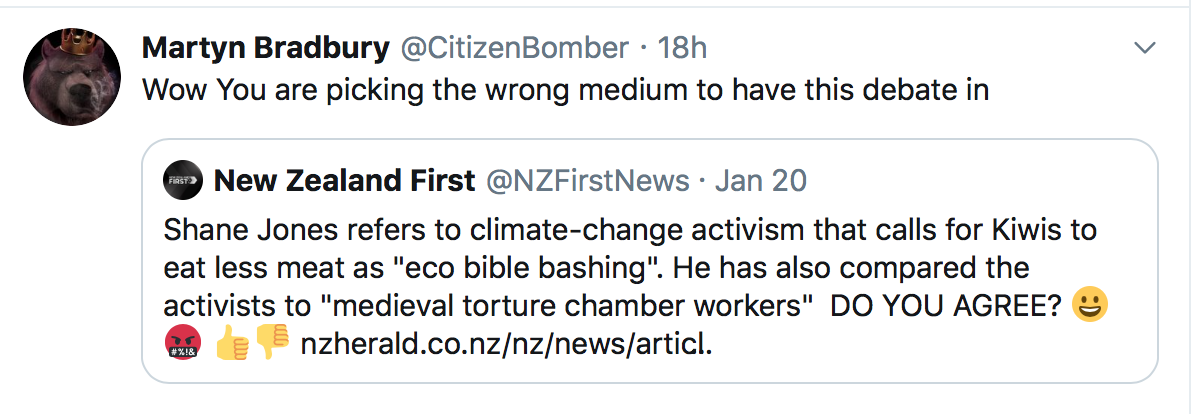This screenshot has width=1204, height=414.
Task: Click the Jan 20 date of quoted tweet
Action: 760,181
